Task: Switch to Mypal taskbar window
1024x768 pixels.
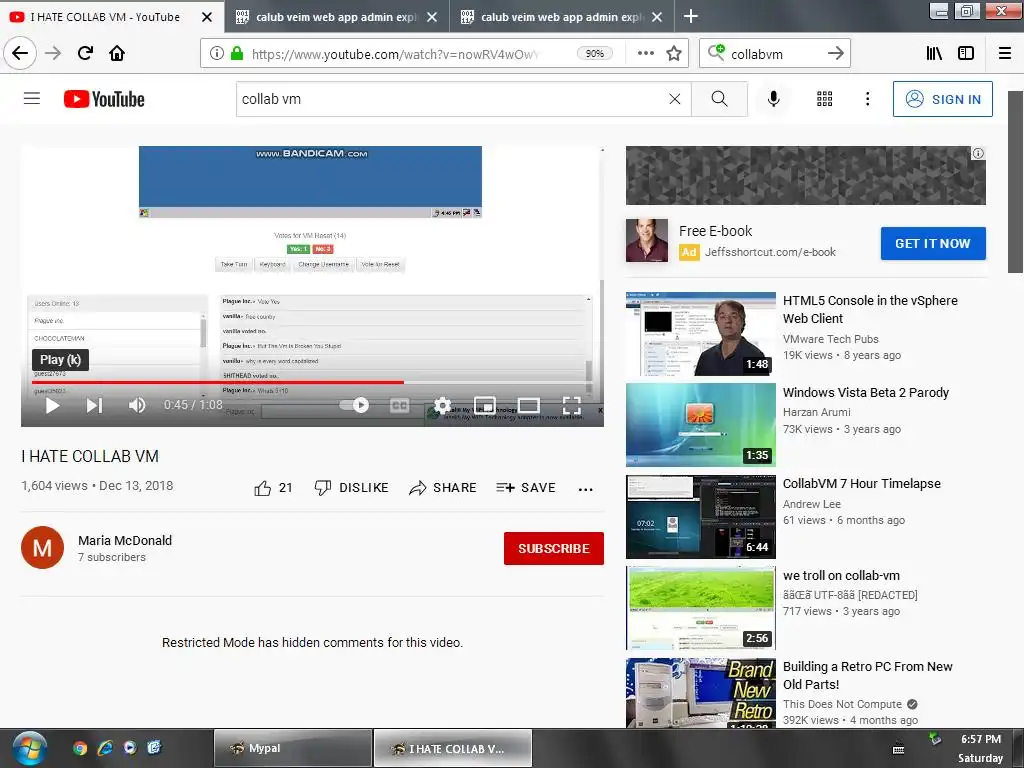Action: tap(293, 748)
